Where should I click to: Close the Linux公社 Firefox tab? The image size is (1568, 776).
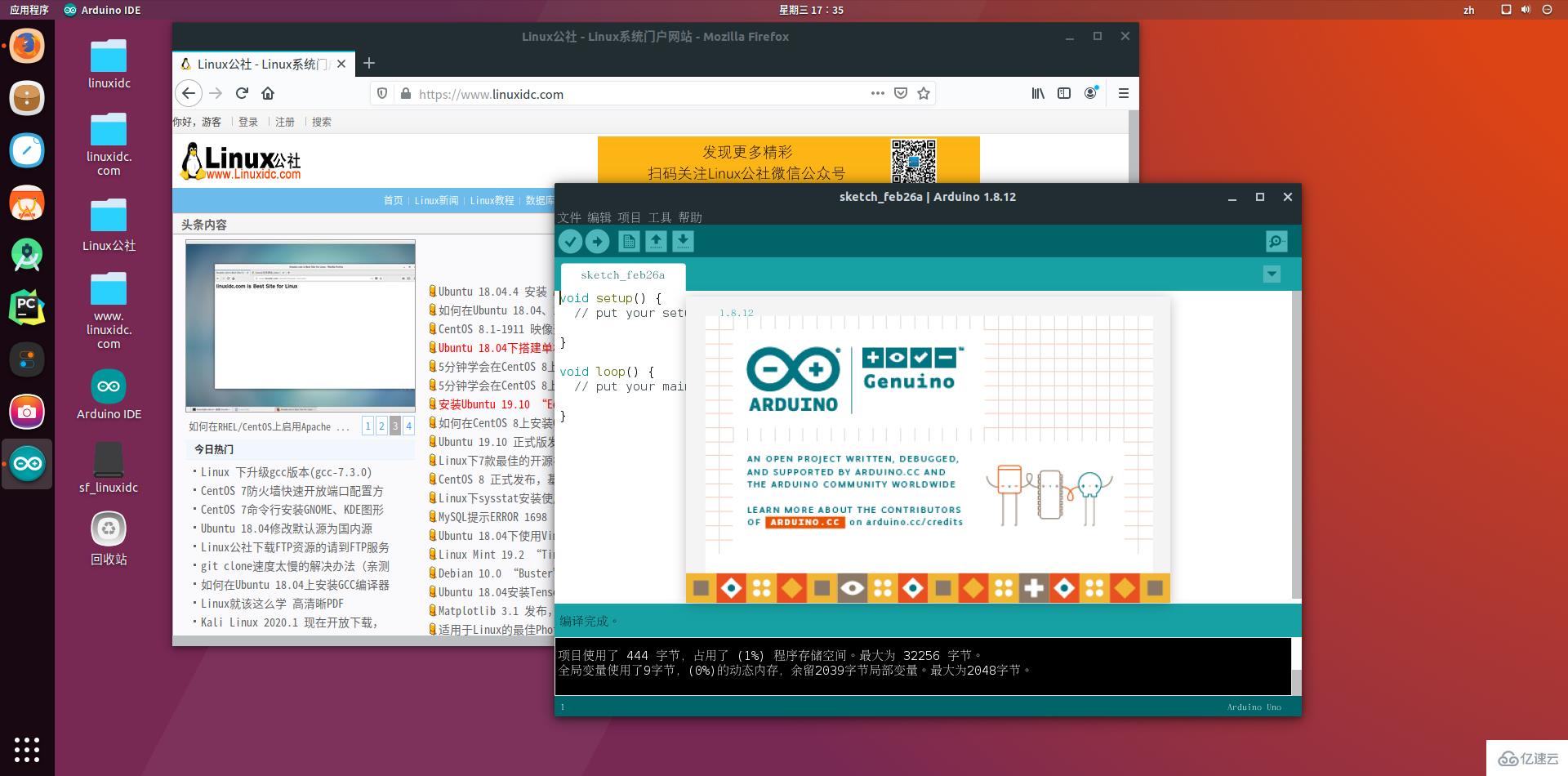(x=341, y=64)
